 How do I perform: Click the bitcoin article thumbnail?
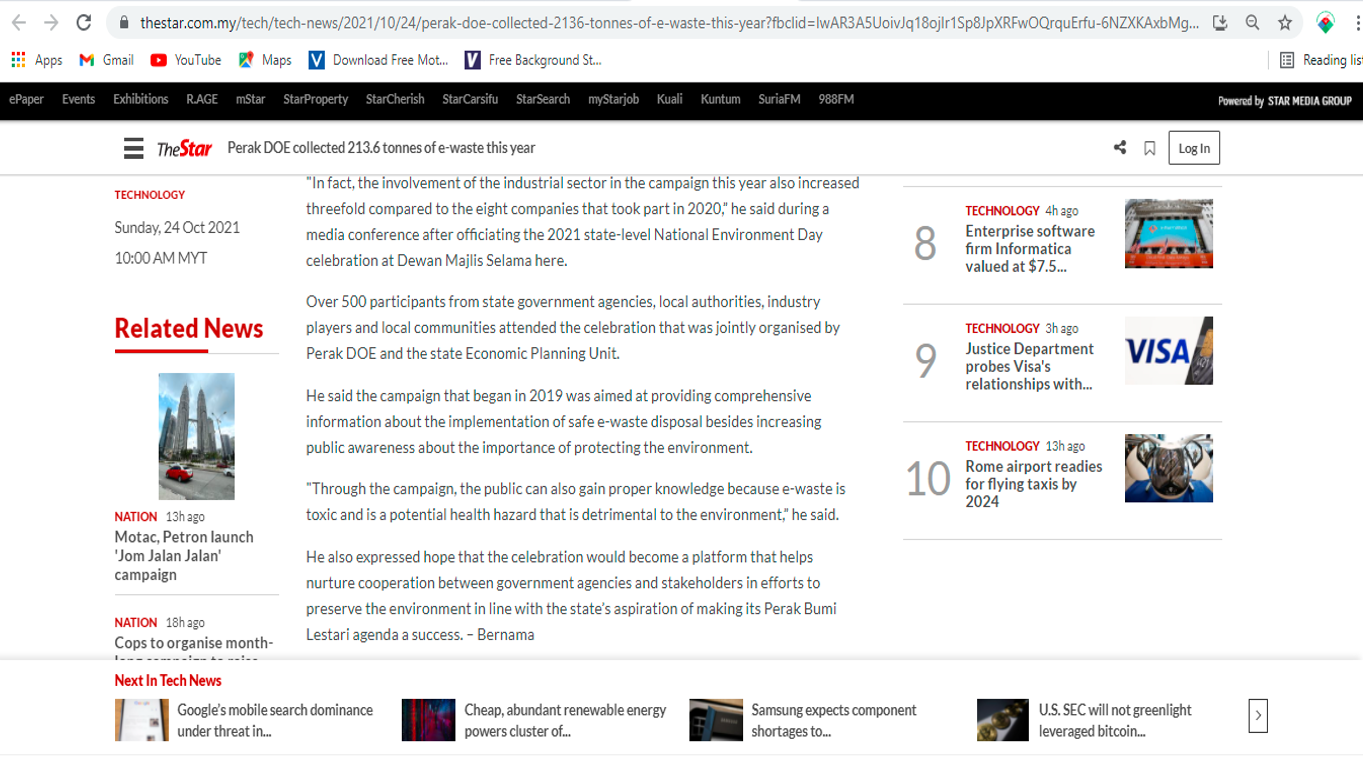(x=1003, y=720)
